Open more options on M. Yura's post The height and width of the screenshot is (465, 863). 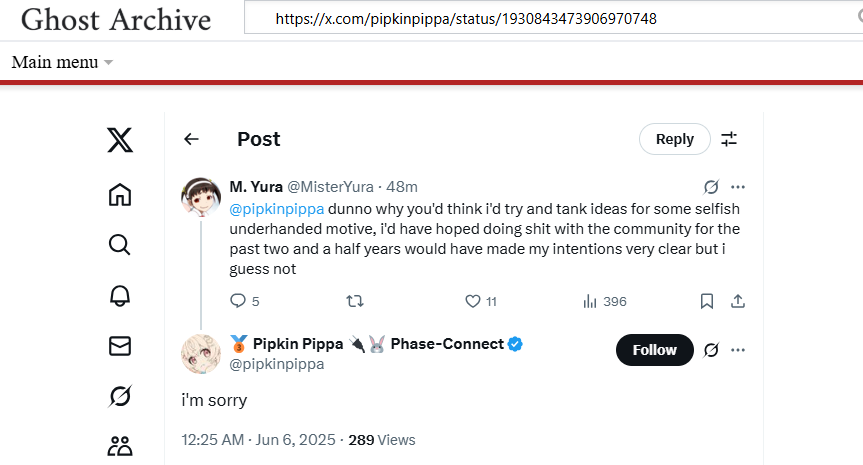coord(738,187)
